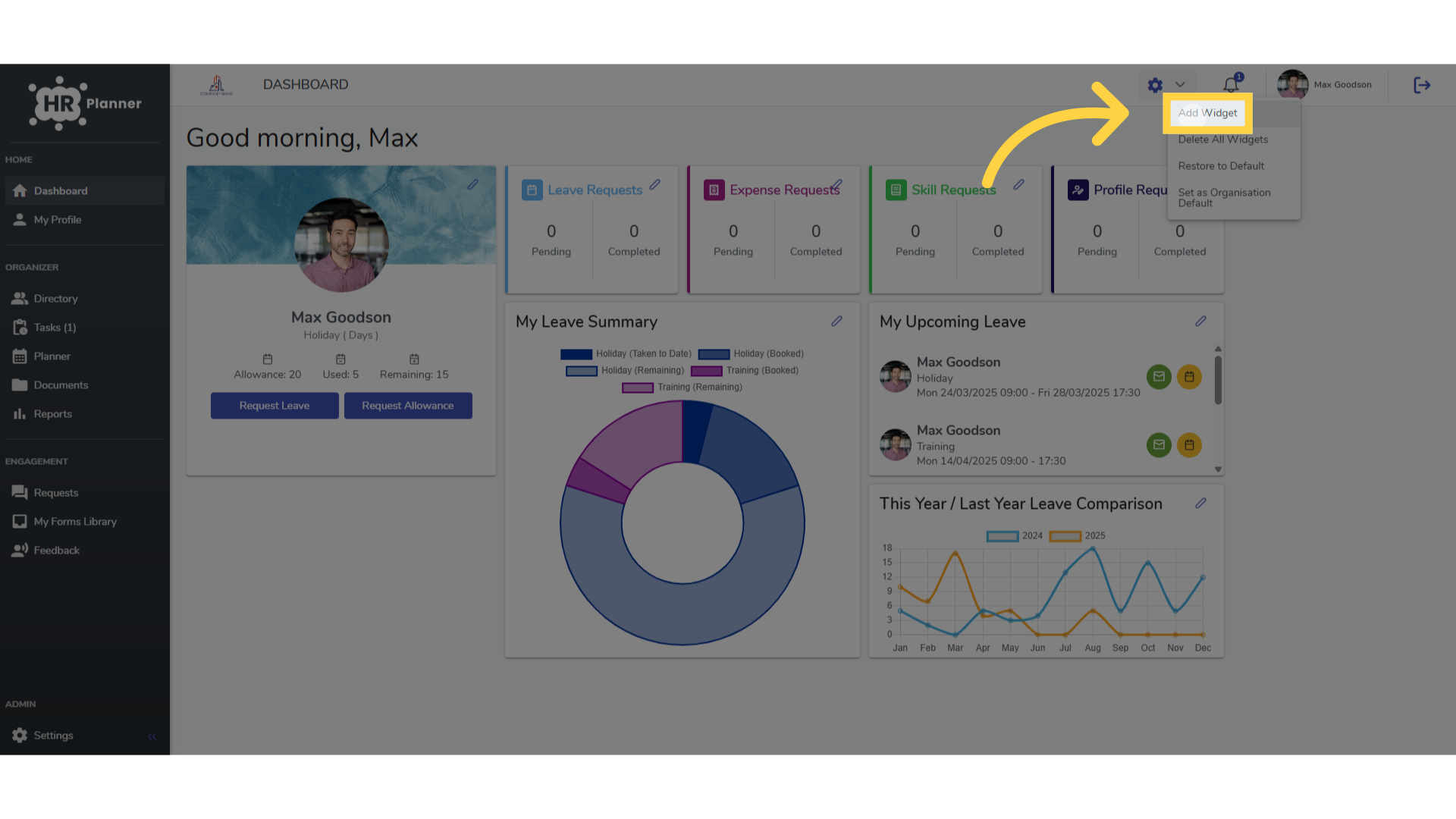This screenshot has width=1456, height=819.
Task: Open Requests in sidebar
Action: [85, 493]
